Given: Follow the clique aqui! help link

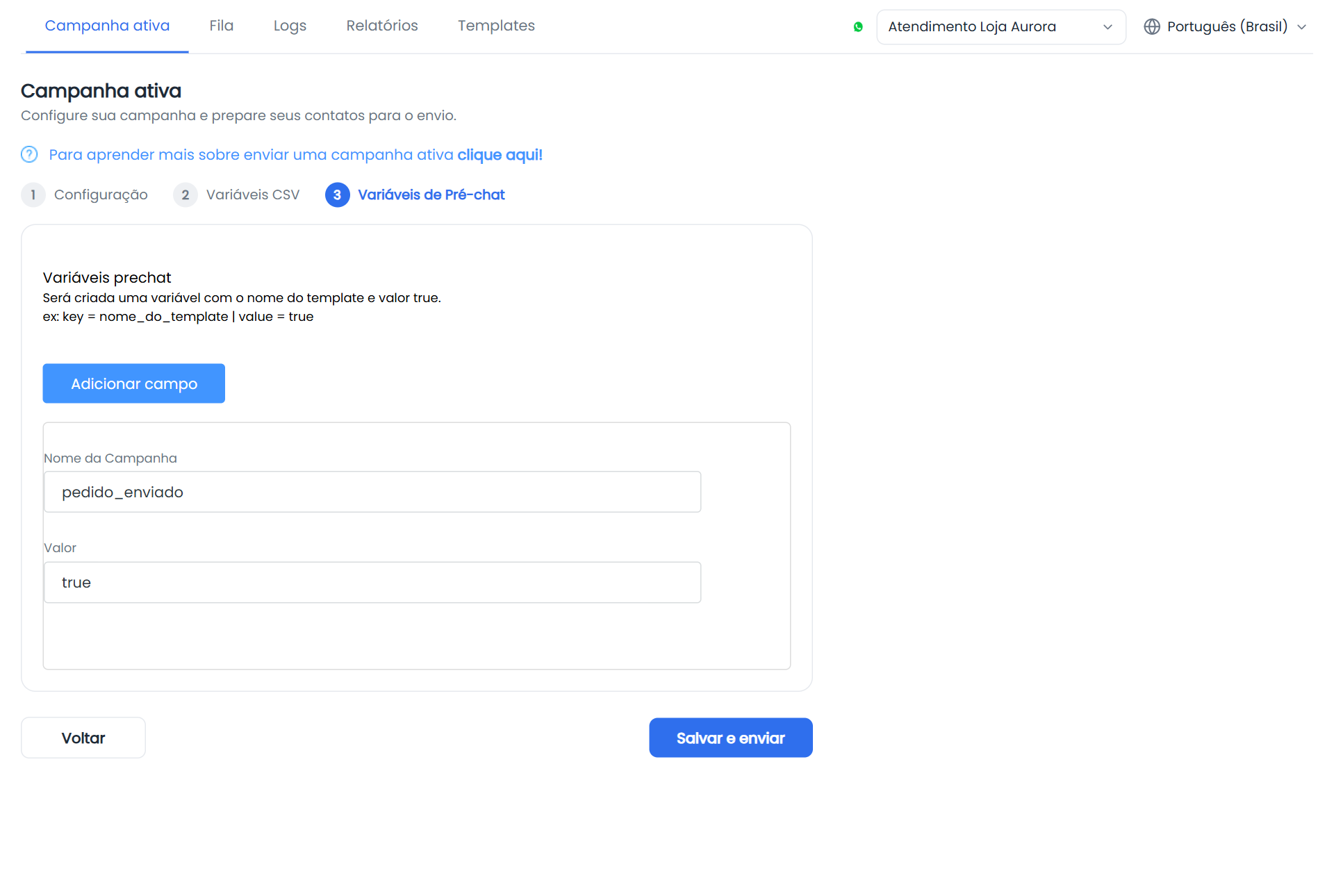Looking at the screenshot, I should [500, 154].
